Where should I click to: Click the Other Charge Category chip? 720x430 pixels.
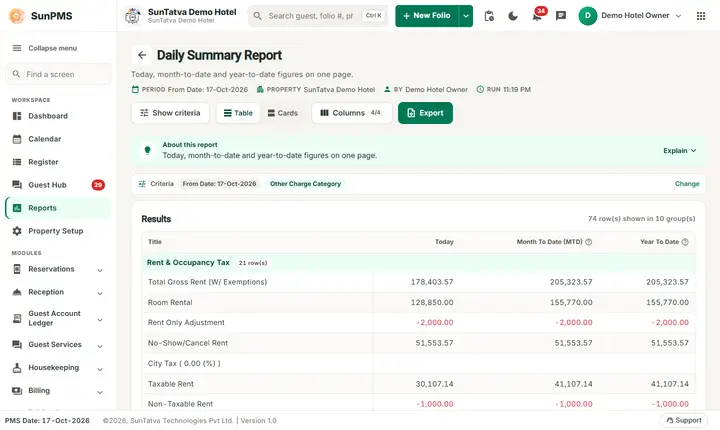tap(305, 184)
